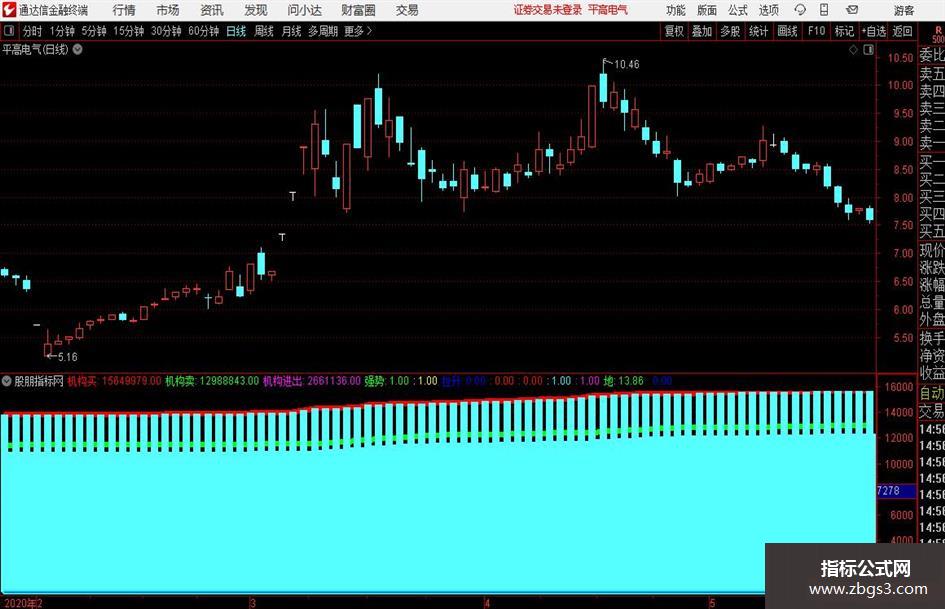Click the 平高电气(日线) chart title

click(x=36, y=49)
